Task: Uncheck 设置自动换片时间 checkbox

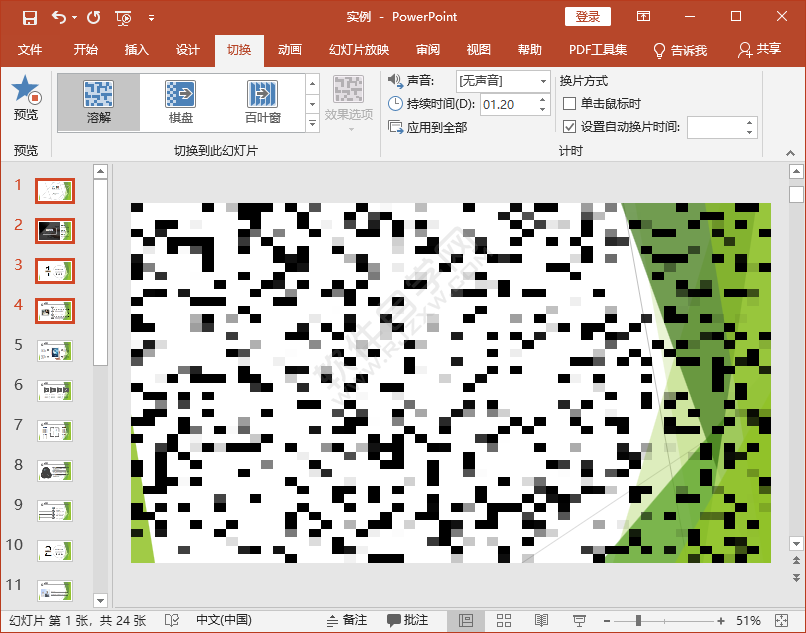Action: pyautogui.click(x=569, y=126)
